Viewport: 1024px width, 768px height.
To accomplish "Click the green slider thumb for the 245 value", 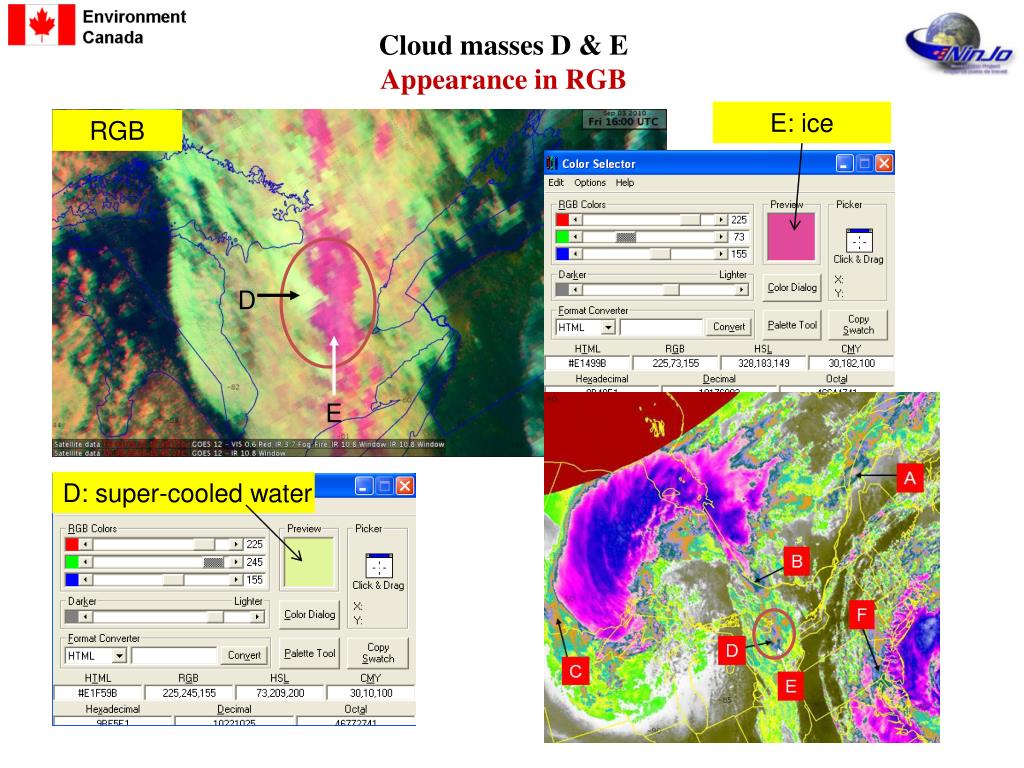I will click(214, 562).
